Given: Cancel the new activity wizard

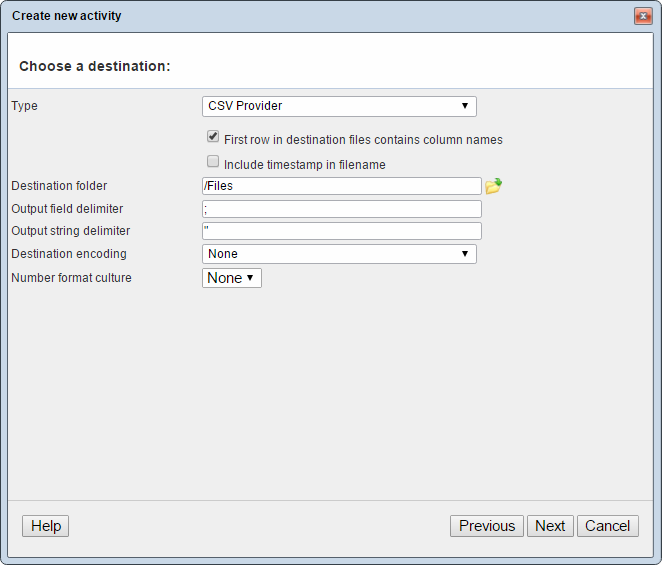Looking at the screenshot, I should pos(608,526).
